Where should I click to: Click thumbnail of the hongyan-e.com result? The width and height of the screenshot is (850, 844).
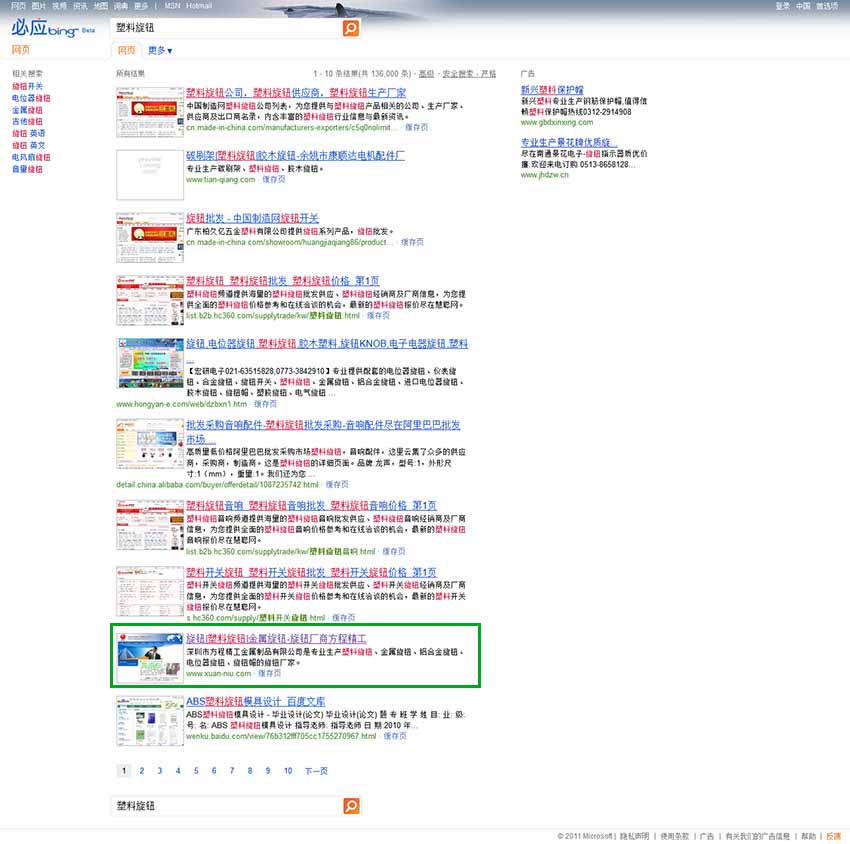[149, 363]
